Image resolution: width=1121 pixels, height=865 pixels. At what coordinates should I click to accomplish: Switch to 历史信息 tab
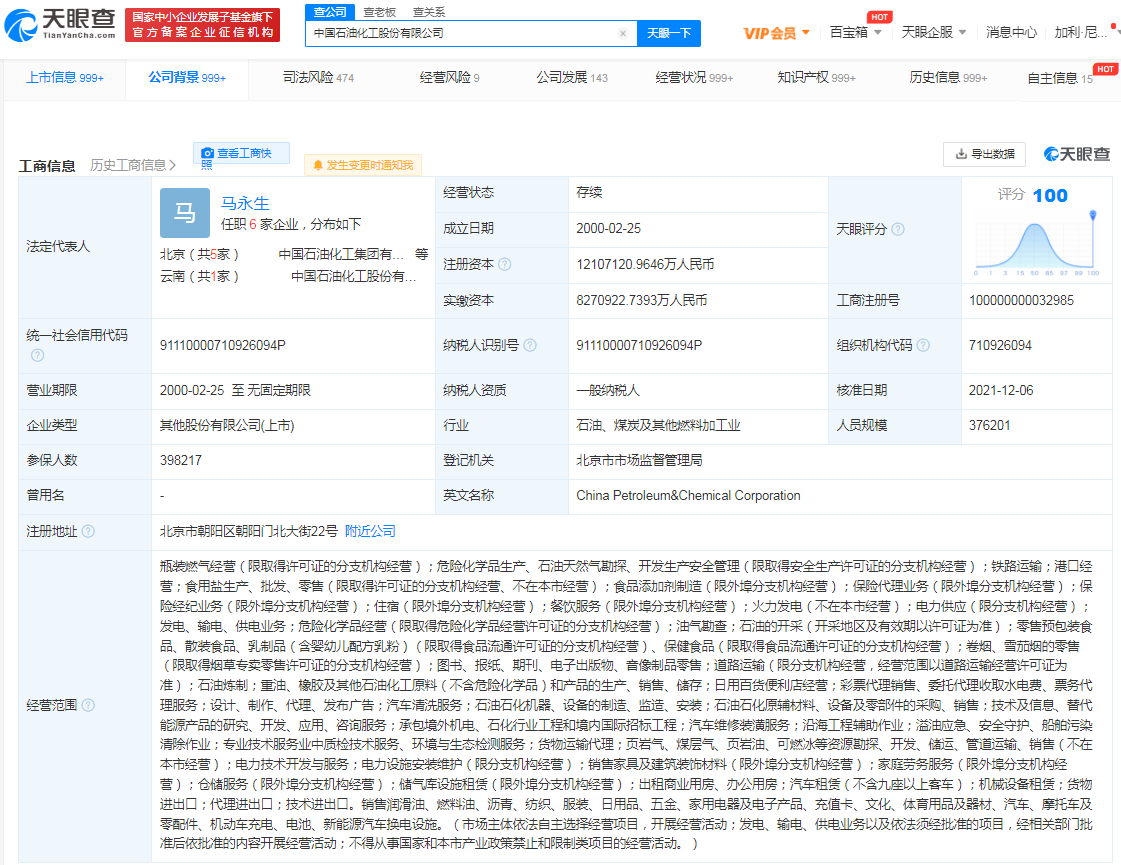click(x=948, y=78)
